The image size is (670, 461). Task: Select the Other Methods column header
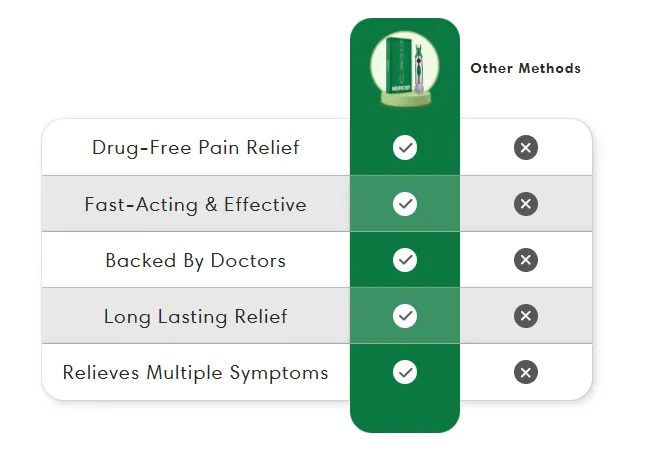[x=526, y=68]
